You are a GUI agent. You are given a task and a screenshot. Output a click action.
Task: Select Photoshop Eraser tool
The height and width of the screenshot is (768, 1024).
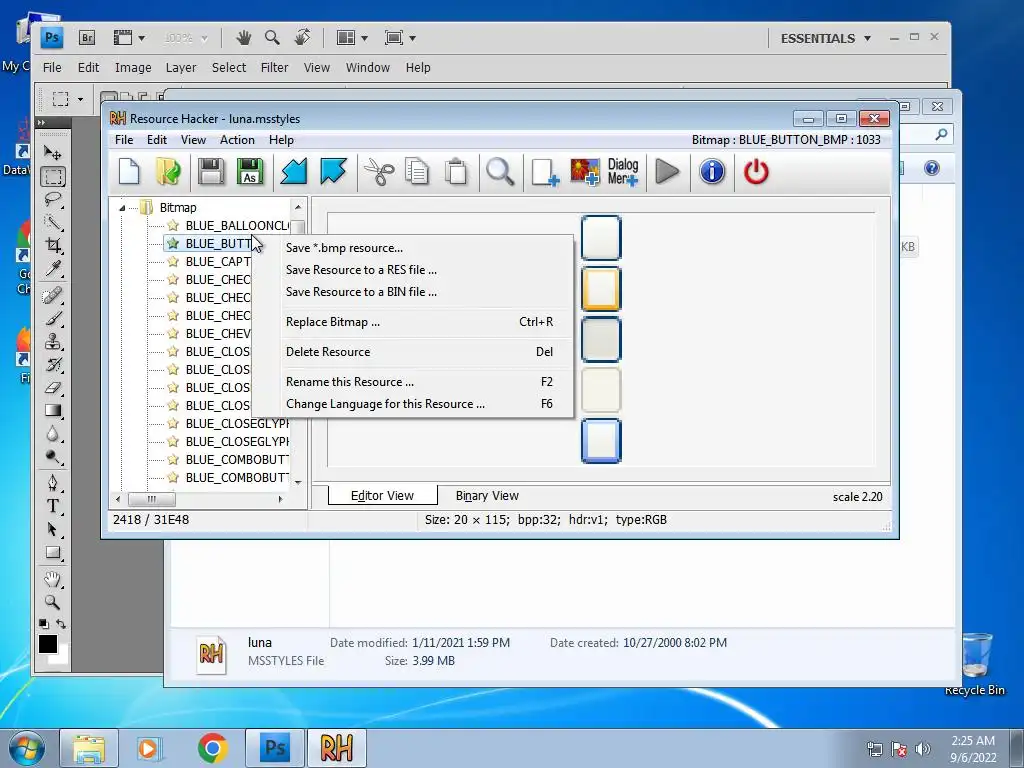tap(53, 388)
